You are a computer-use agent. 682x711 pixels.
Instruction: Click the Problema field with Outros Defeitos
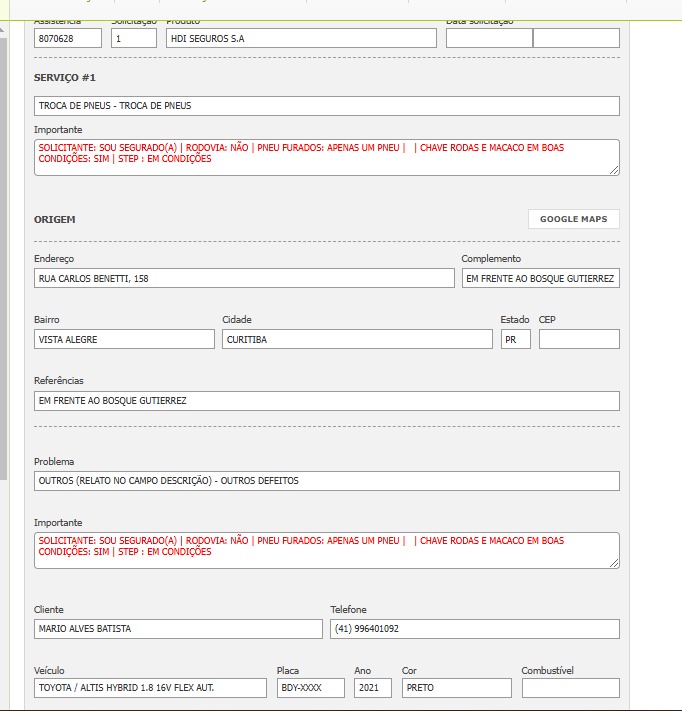pyautogui.click(x=326, y=481)
